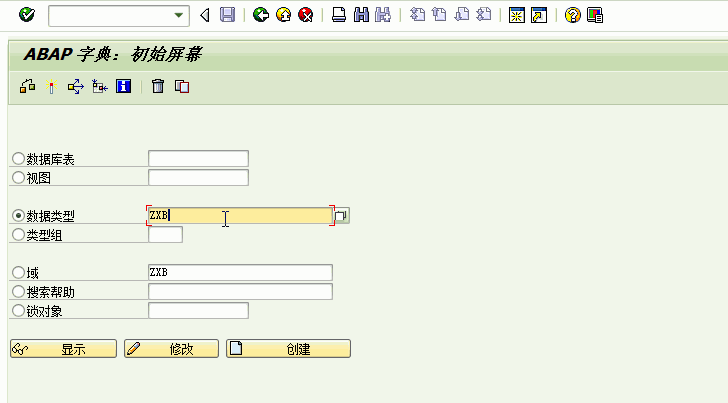Click the 数据库表 input field
The image size is (728, 403).
[x=198, y=158]
